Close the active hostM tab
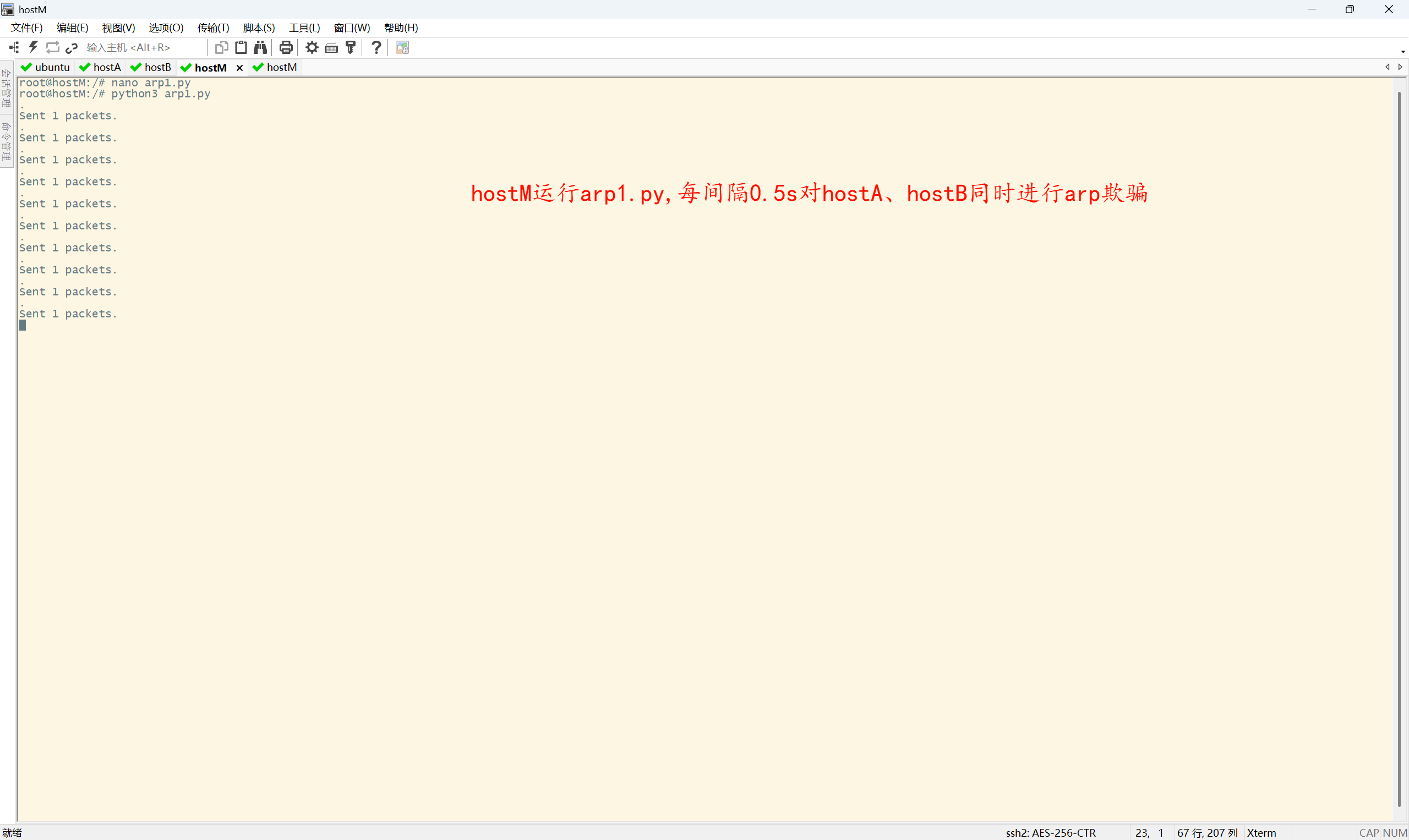The height and width of the screenshot is (840, 1409). pyautogui.click(x=239, y=68)
